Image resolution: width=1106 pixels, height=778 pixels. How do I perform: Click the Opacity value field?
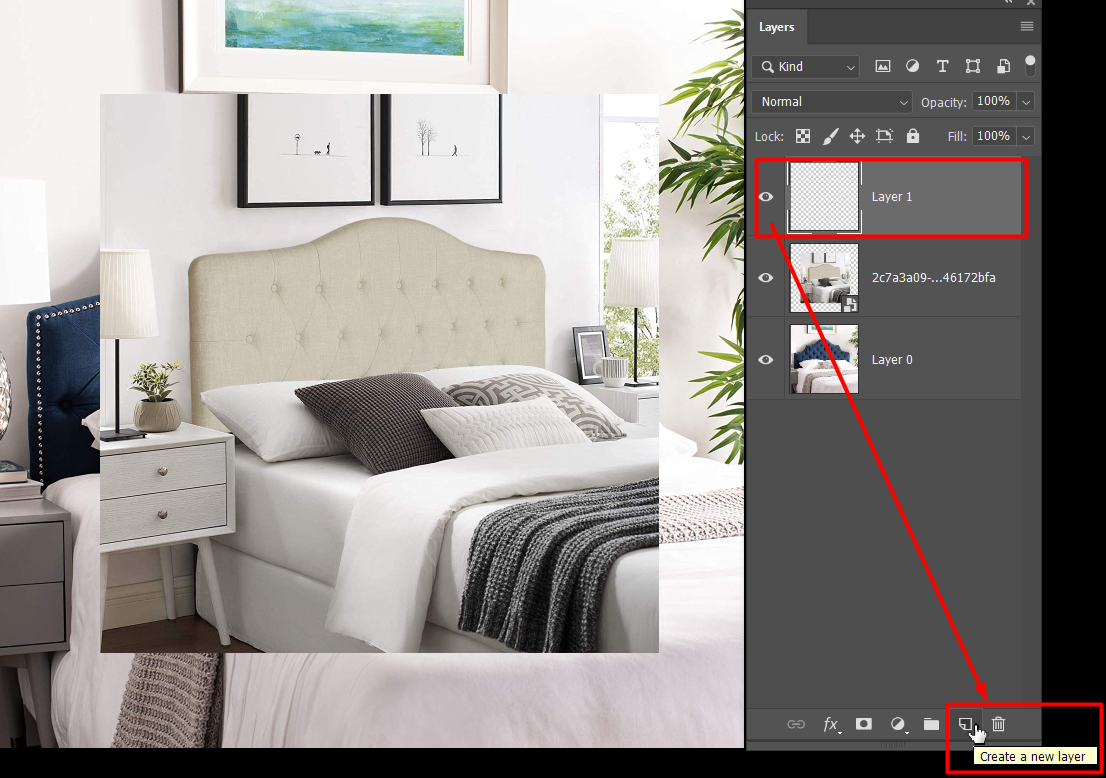pyautogui.click(x=993, y=102)
